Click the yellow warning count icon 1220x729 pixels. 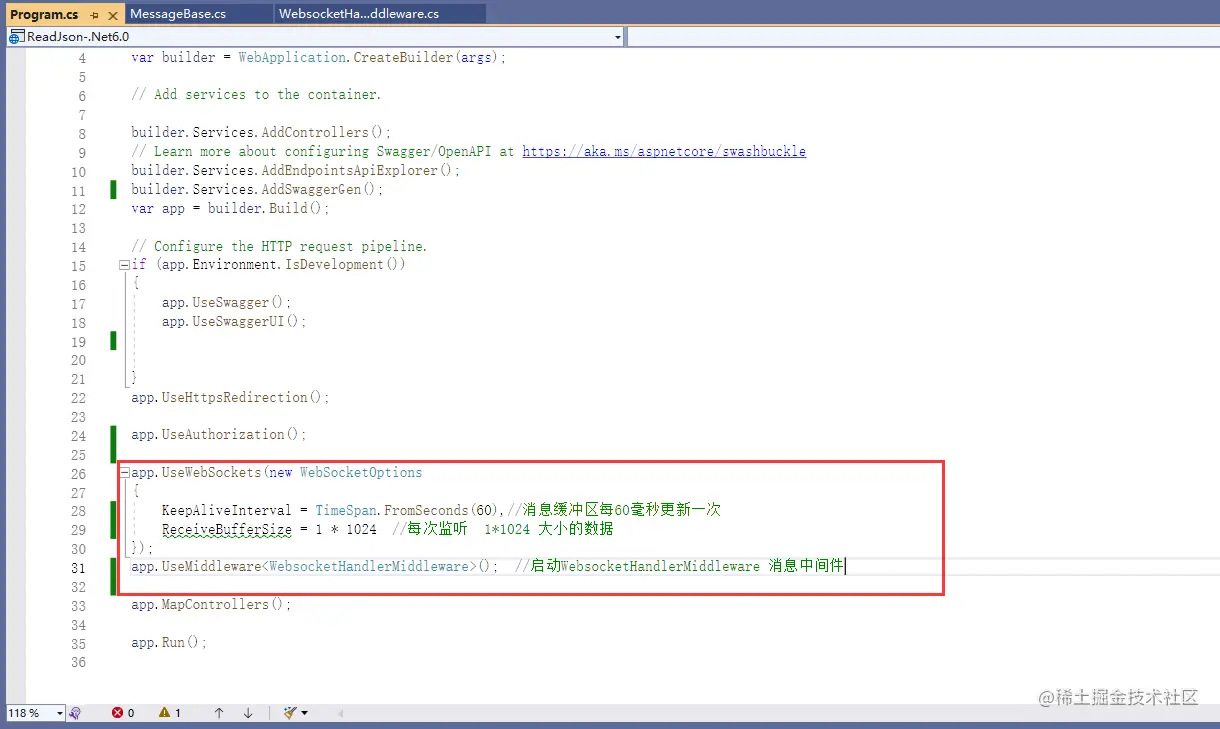pyautogui.click(x=164, y=713)
